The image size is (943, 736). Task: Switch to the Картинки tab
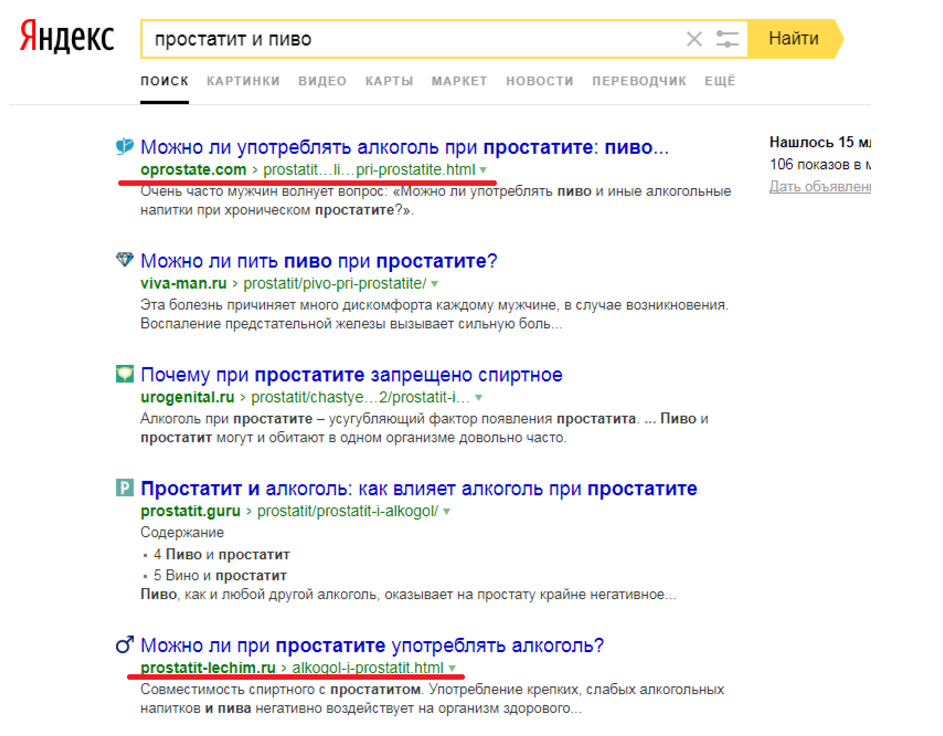pos(244,81)
